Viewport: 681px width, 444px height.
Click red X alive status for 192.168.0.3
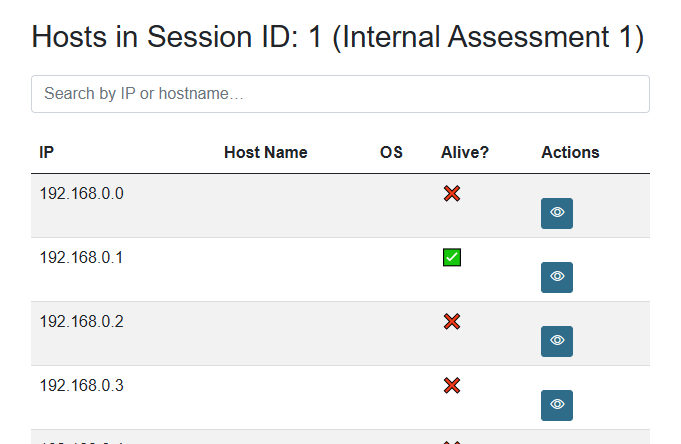pyautogui.click(x=452, y=385)
